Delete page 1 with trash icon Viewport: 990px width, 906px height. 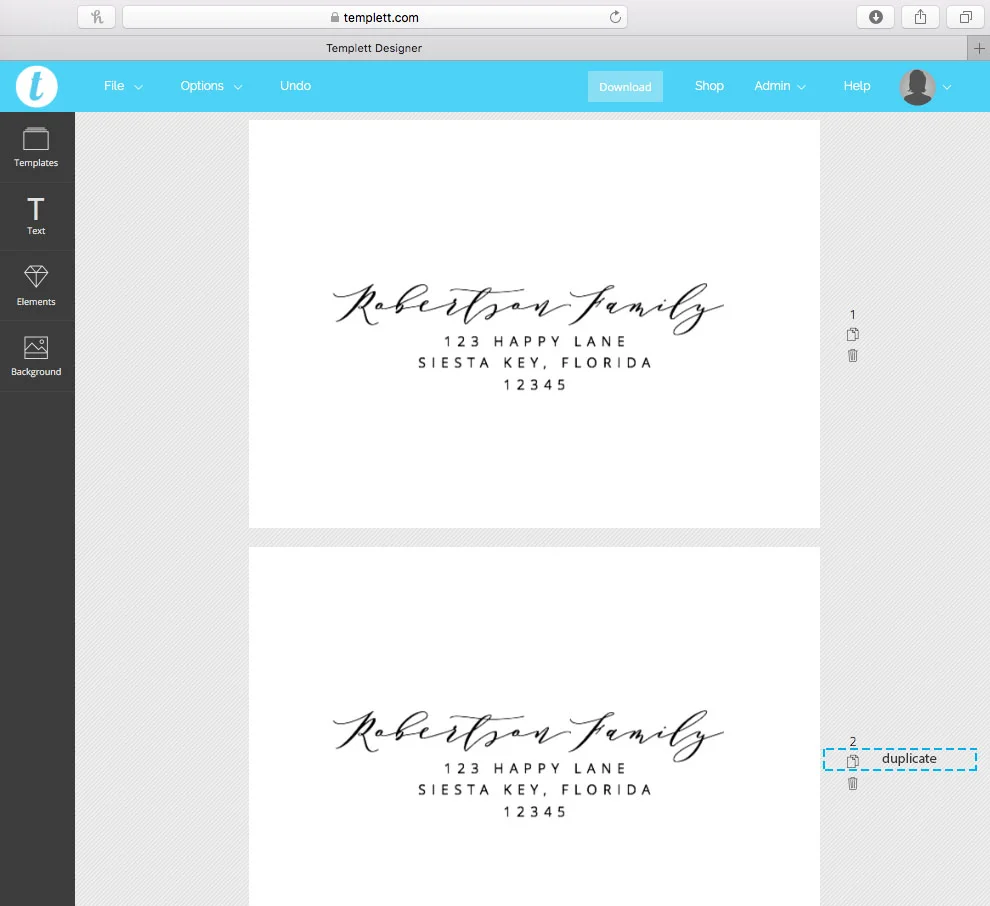[x=852, y=355]
